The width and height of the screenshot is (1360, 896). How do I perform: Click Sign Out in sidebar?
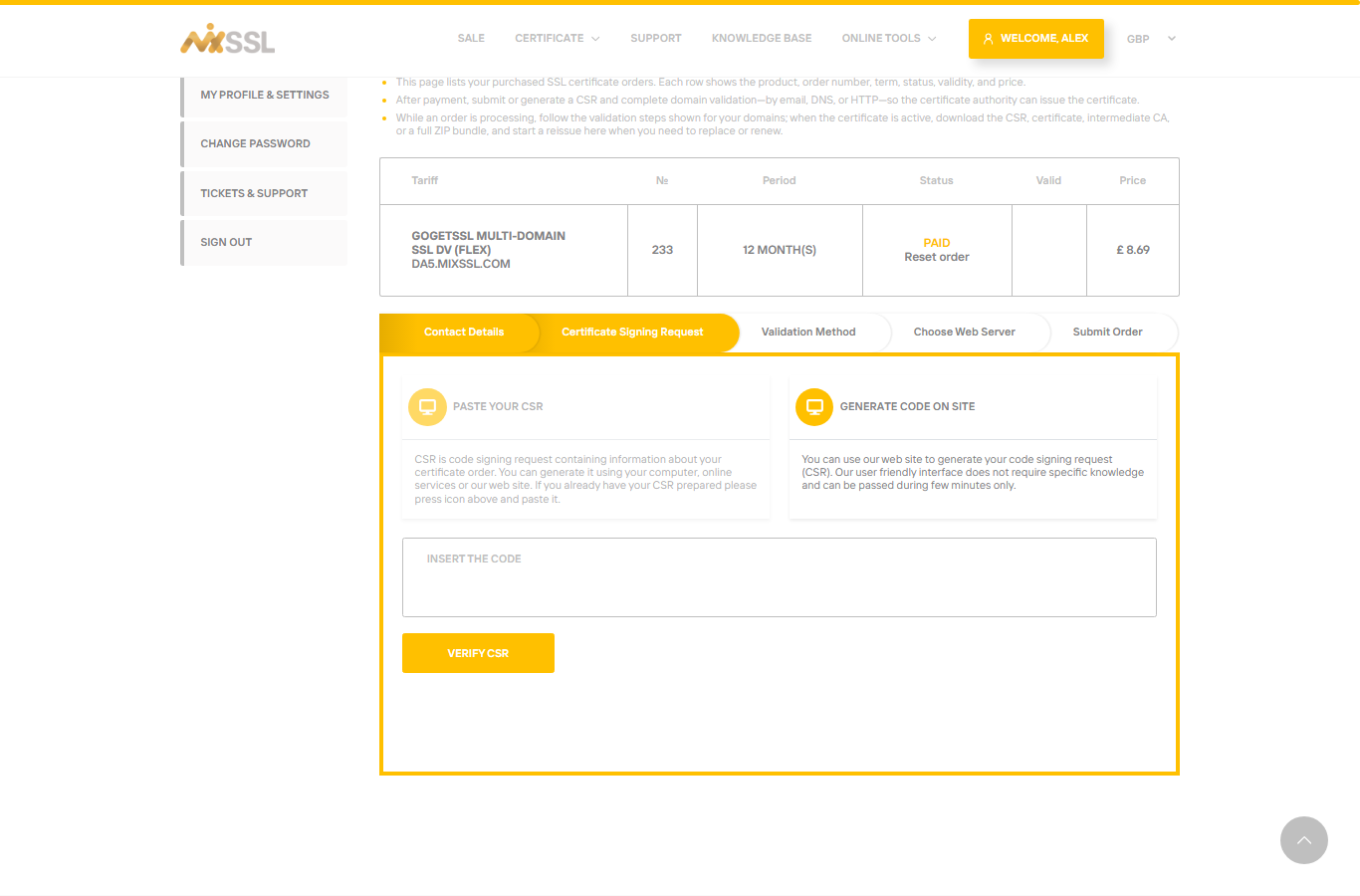click(x=265, y=242)
